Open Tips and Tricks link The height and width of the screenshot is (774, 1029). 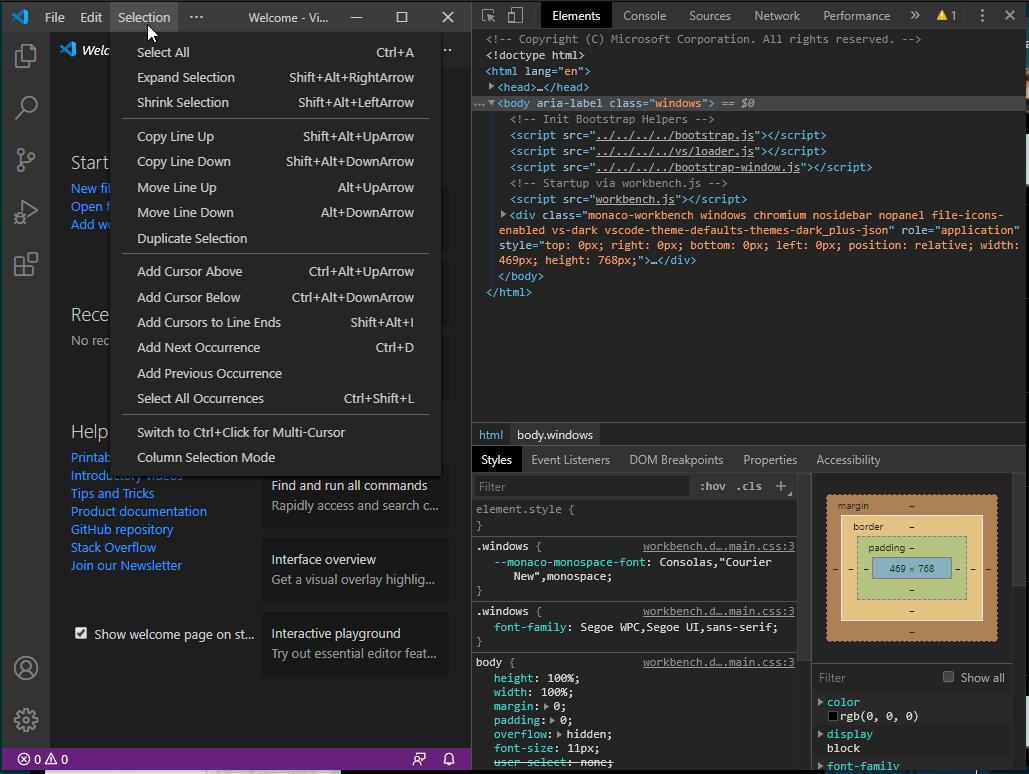click(x=112, y=493)
